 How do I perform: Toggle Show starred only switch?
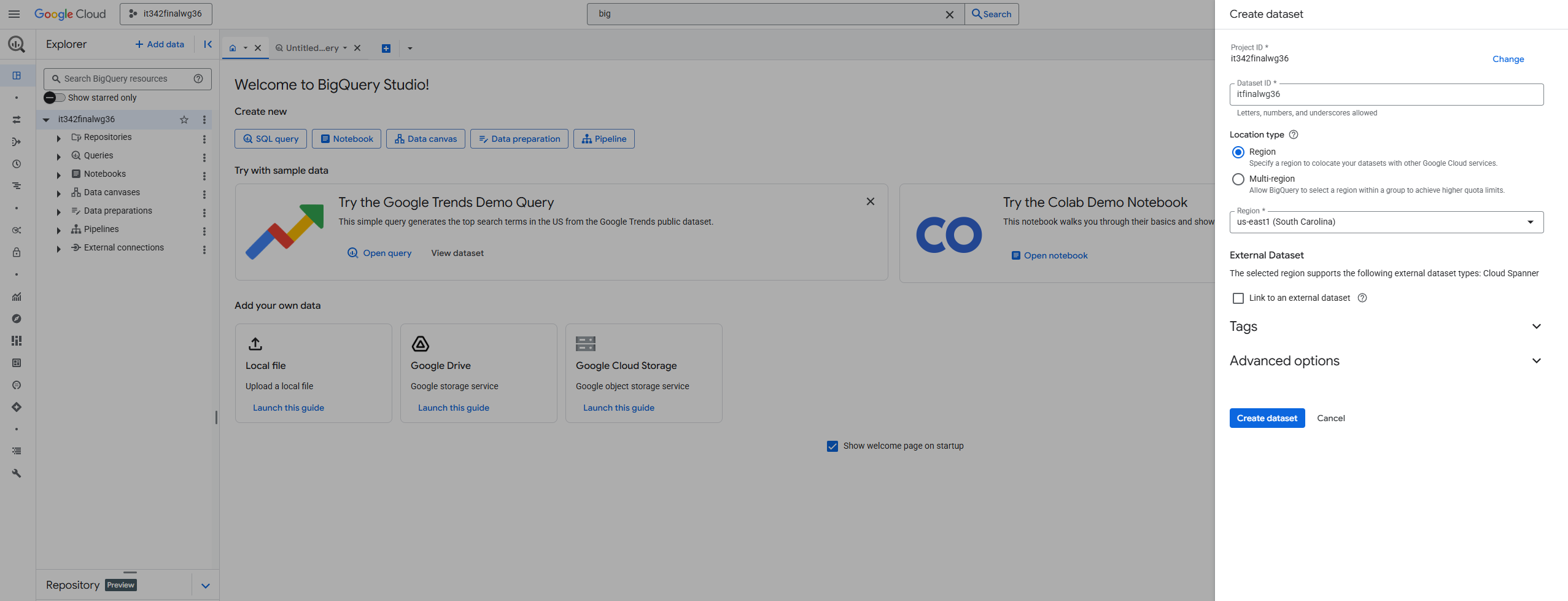tap(55, 98)
